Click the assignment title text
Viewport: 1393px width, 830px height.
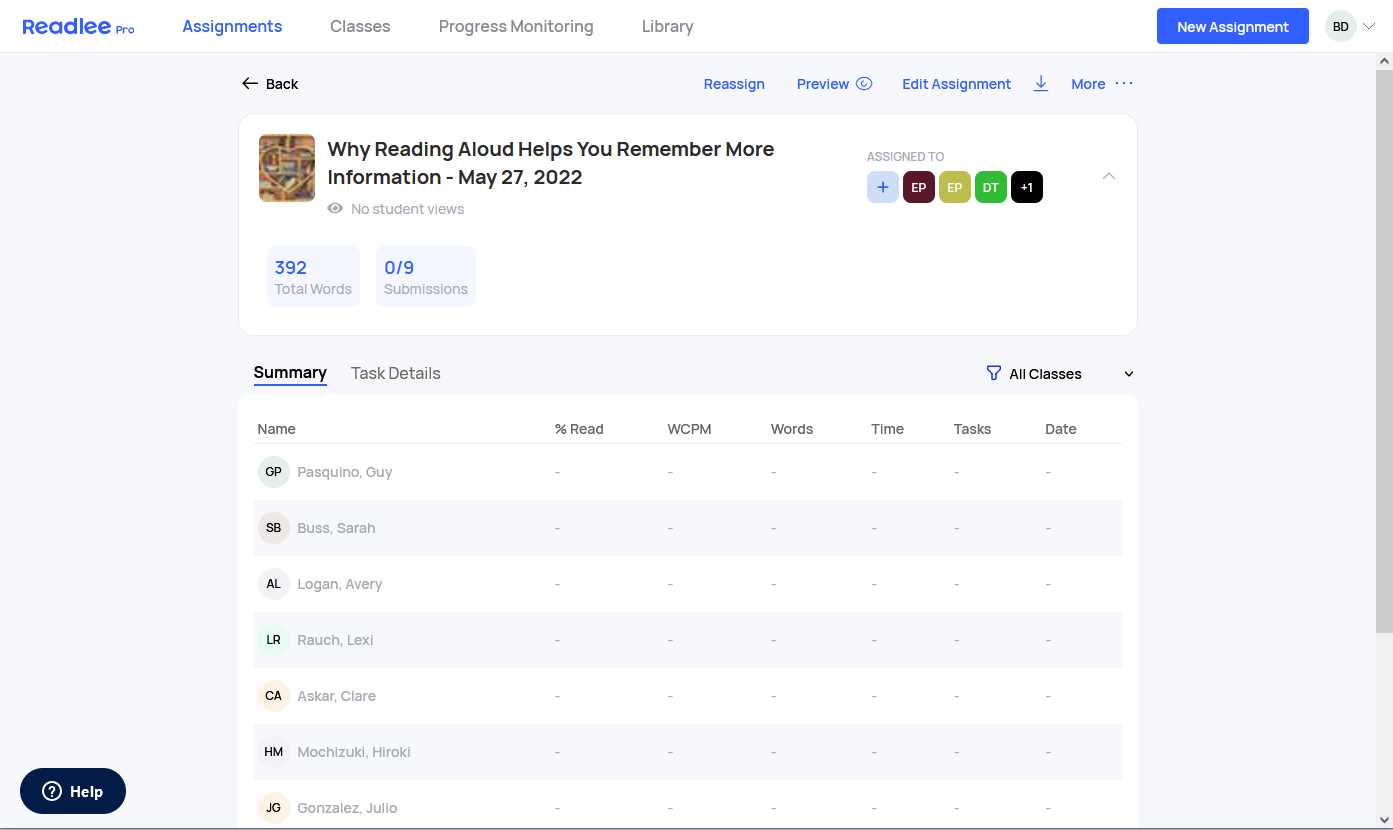(x=551, y=163)
